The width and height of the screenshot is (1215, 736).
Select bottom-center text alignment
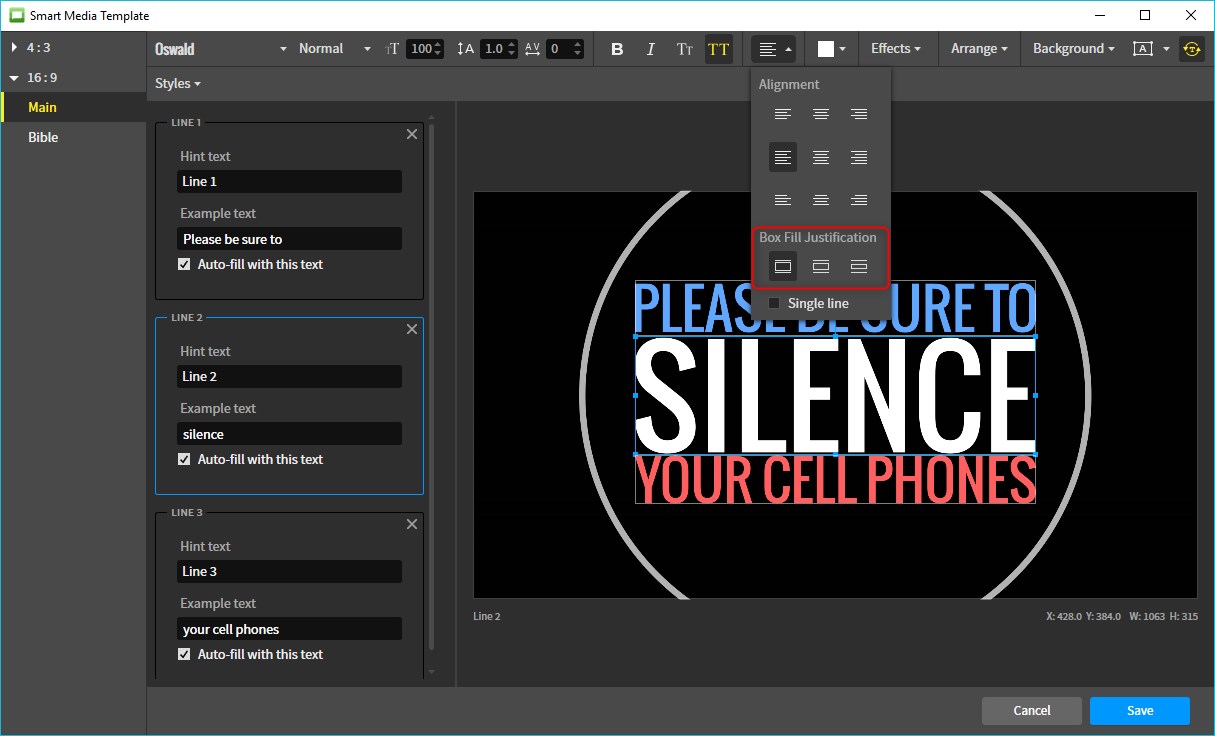(x=821, y=200)
